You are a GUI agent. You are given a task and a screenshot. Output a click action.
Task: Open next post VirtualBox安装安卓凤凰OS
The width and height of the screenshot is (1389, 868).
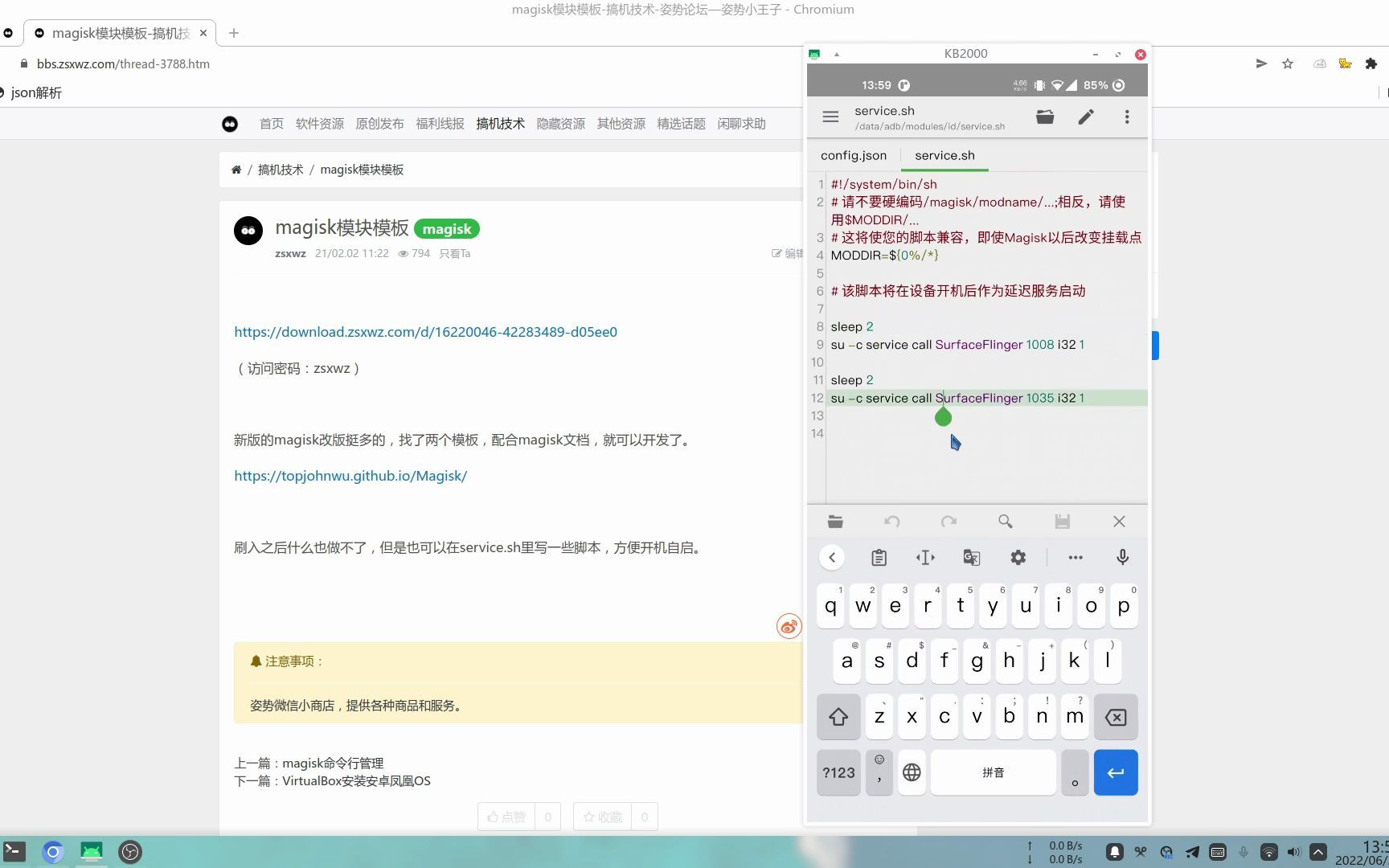356,780
